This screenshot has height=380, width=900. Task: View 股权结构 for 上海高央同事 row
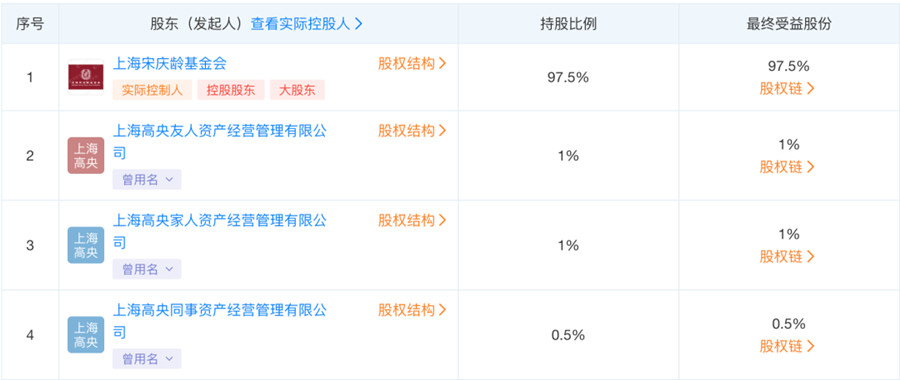click(x=412, y=310)
